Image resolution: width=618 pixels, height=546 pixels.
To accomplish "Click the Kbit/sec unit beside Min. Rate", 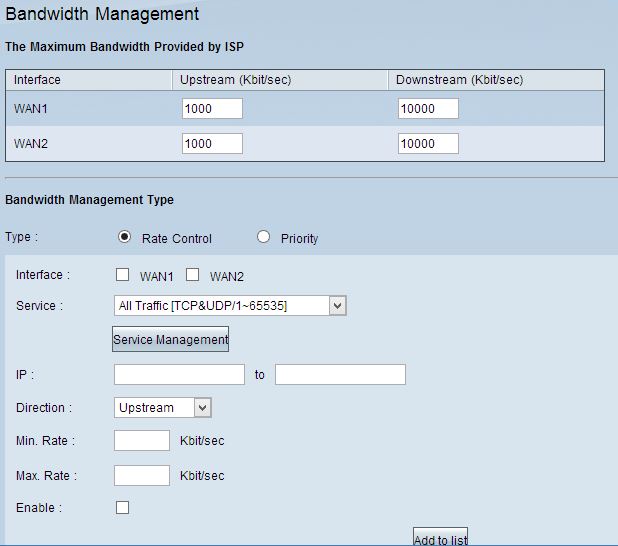I will click(x=202, y=441).
